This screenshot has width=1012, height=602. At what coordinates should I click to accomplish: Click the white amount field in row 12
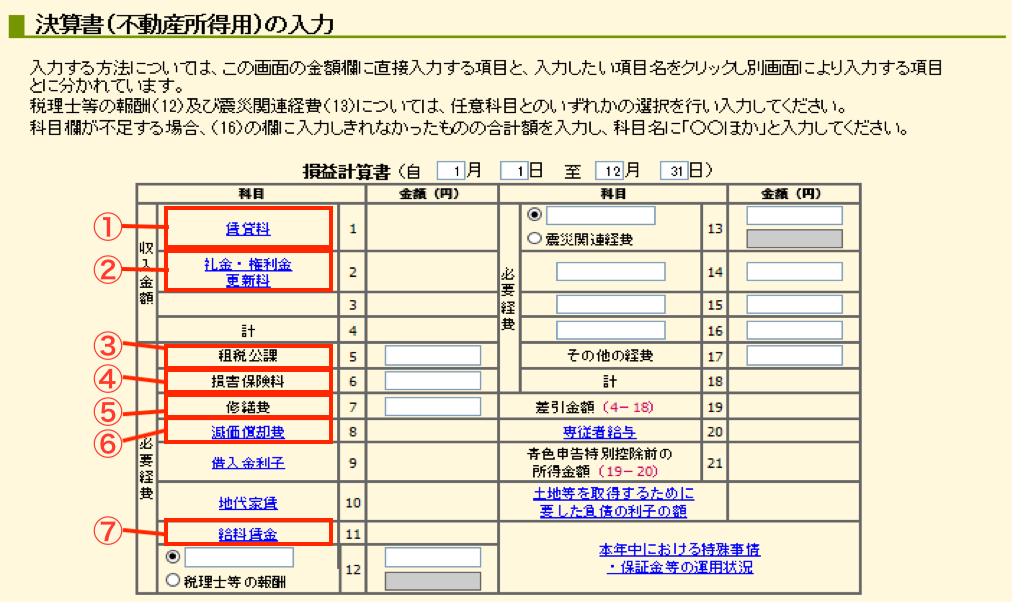pos(432,557)
